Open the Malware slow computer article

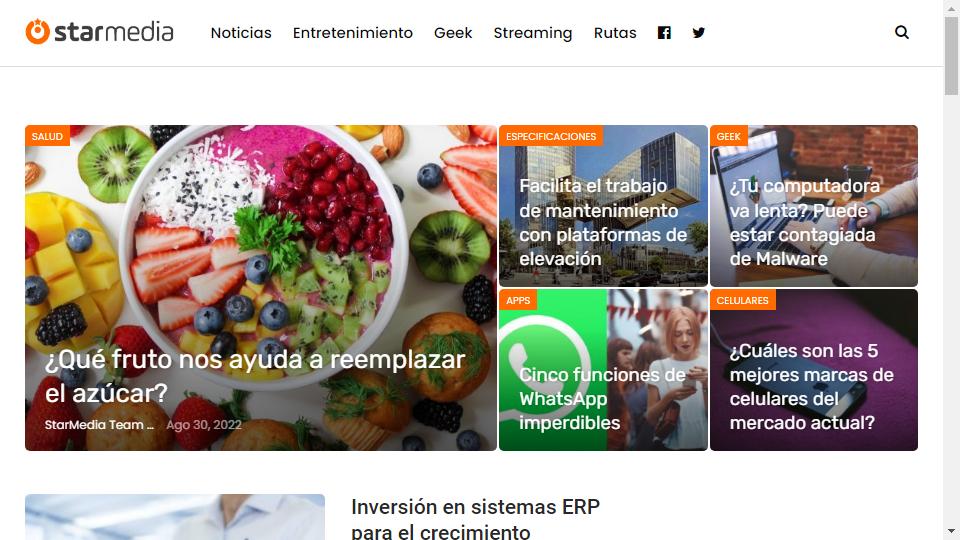coord(804,222)
